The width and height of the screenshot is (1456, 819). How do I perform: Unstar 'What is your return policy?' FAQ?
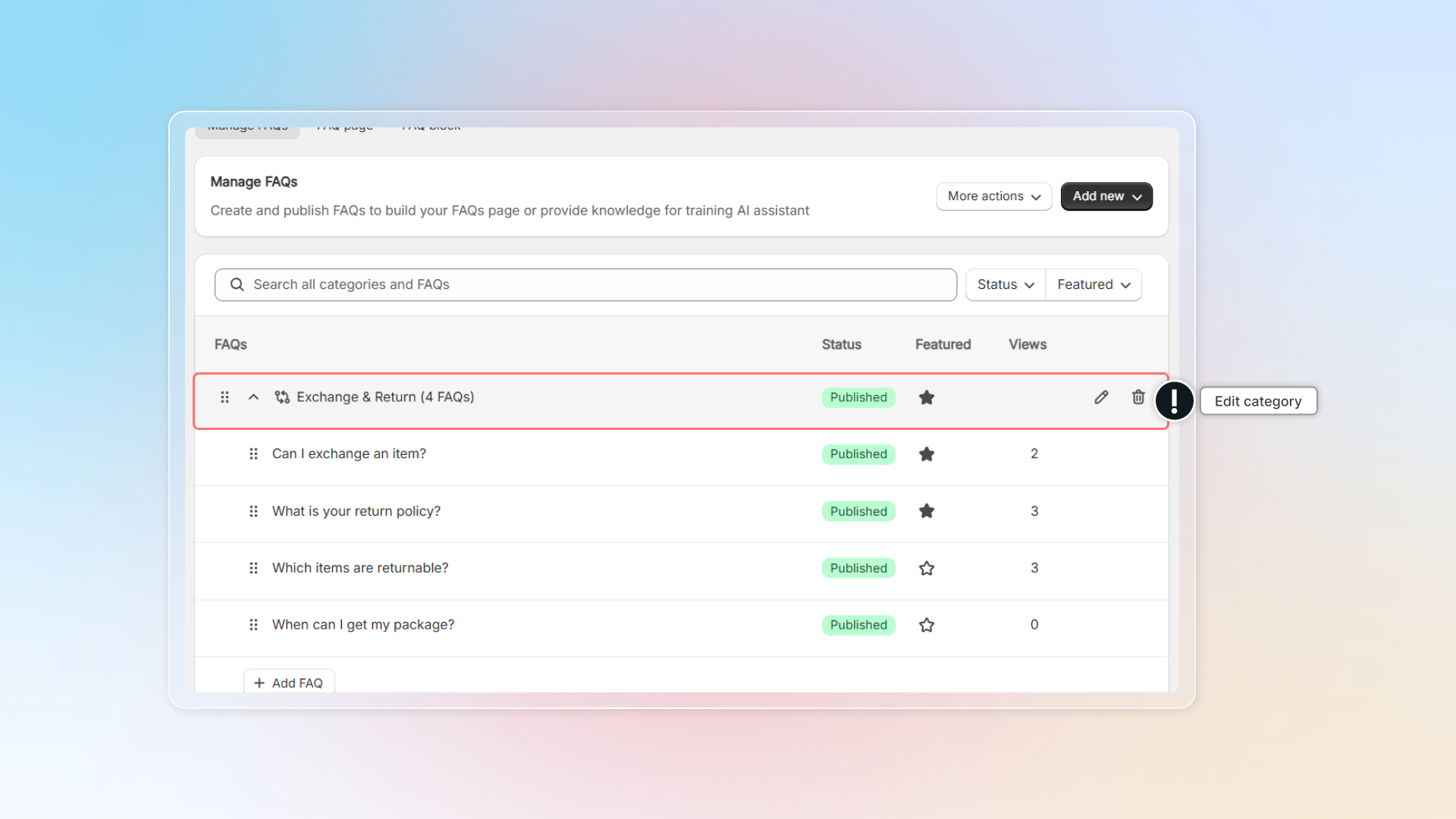click(x=927, y=511)
